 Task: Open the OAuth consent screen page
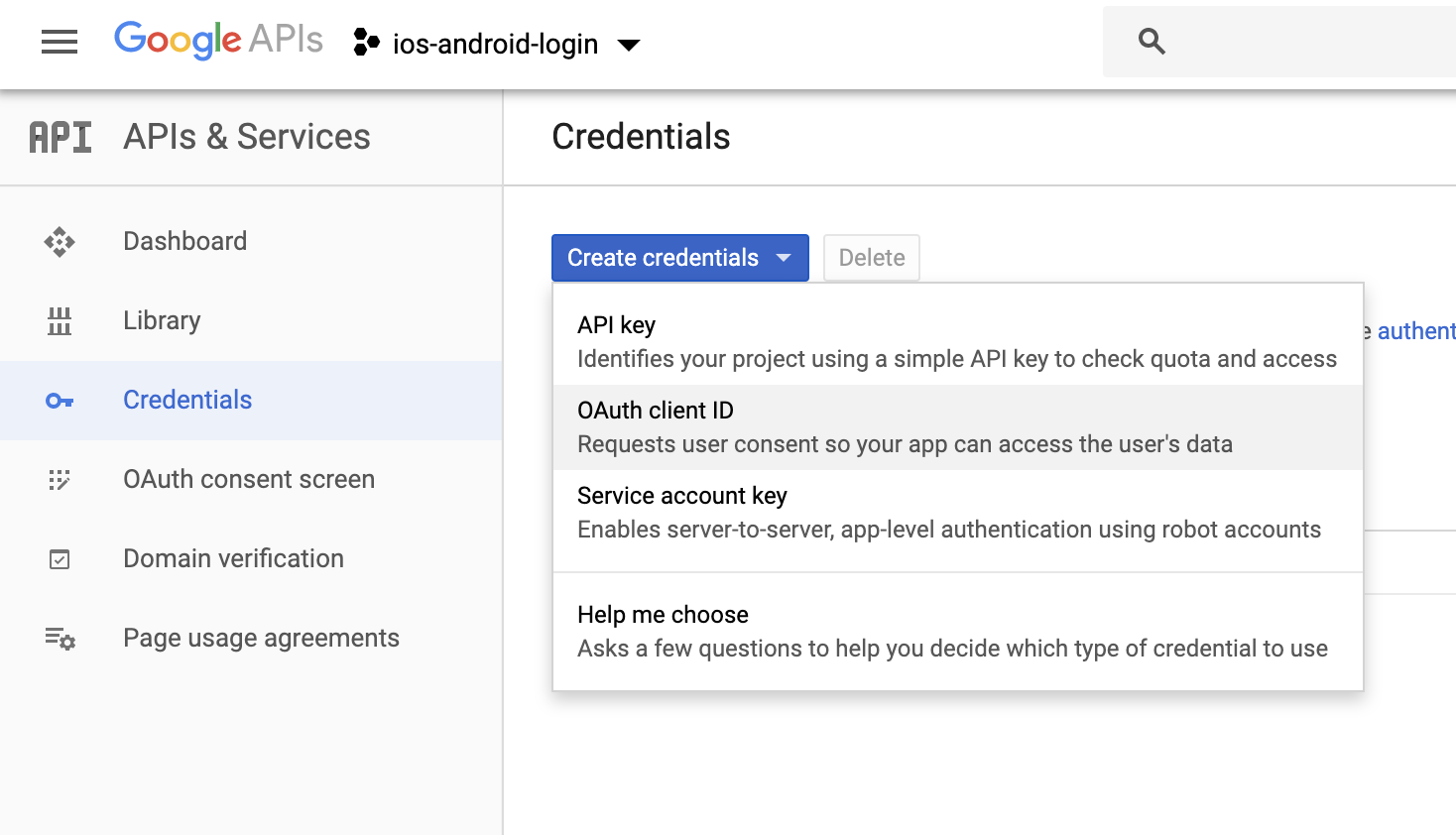[251, 480]
